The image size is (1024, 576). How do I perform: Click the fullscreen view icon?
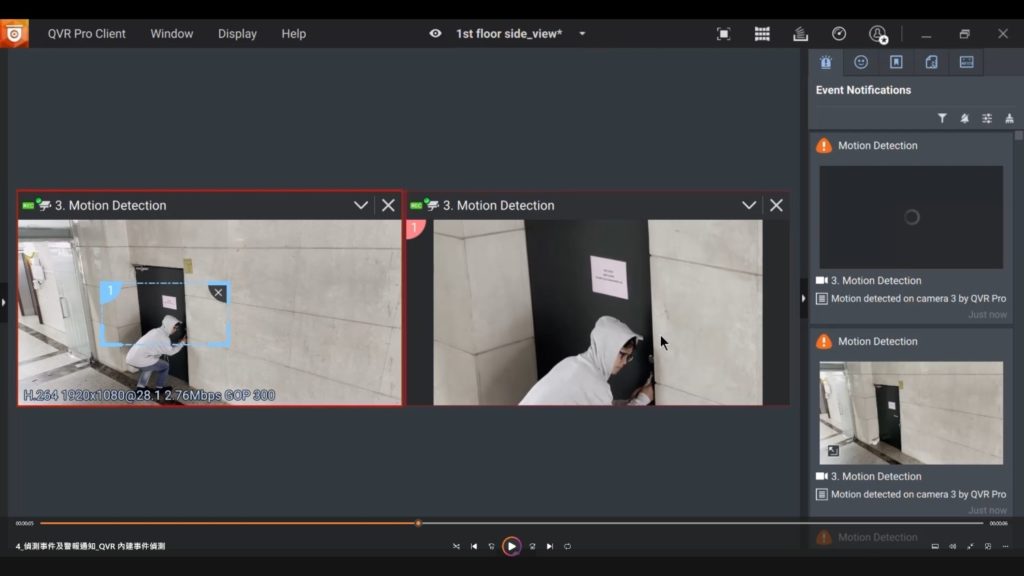point(723,34)
